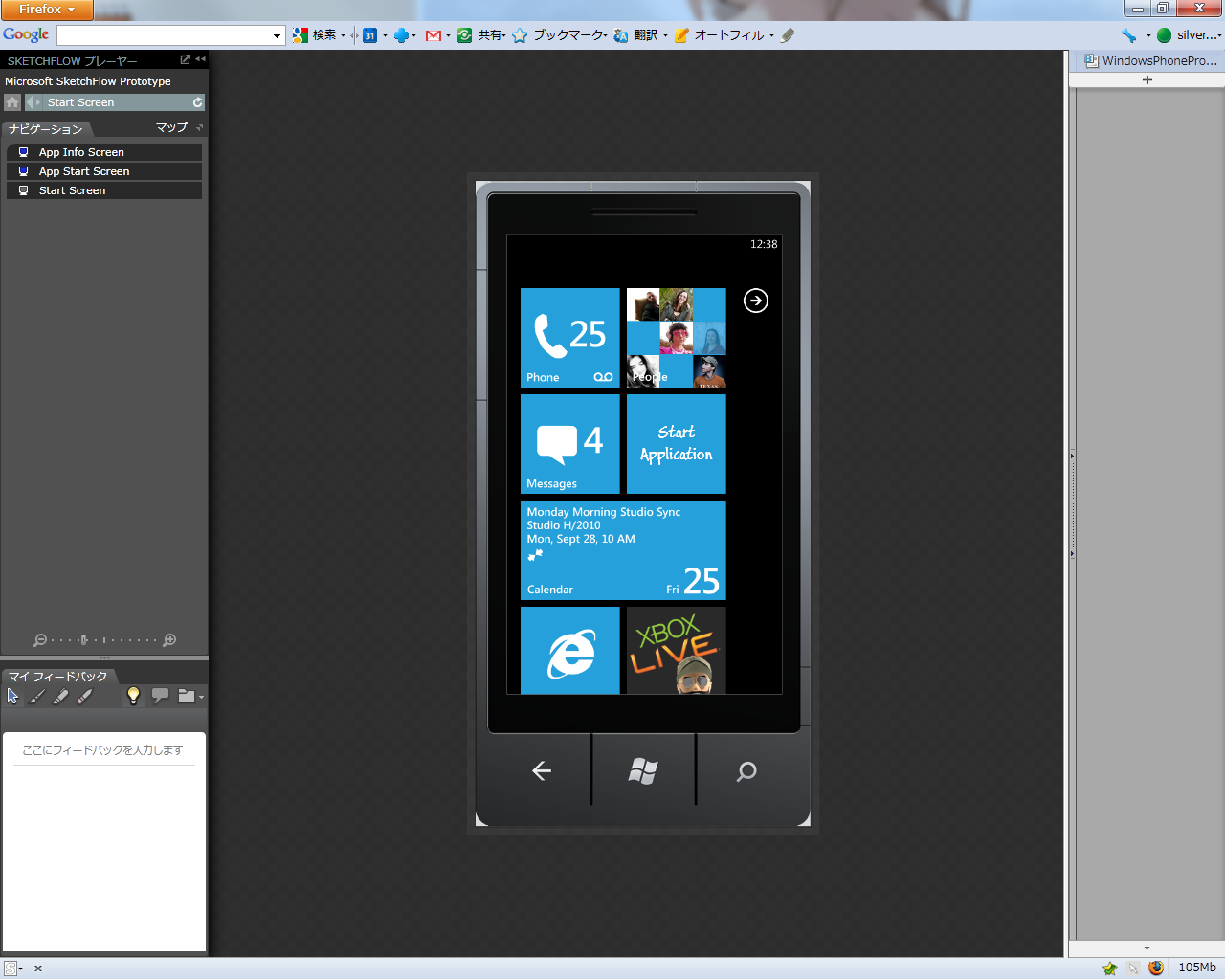The width and height of the screenshot is (1225, 980).
Task: Navigate back with the left arrow
Action: tap(30, 102)
